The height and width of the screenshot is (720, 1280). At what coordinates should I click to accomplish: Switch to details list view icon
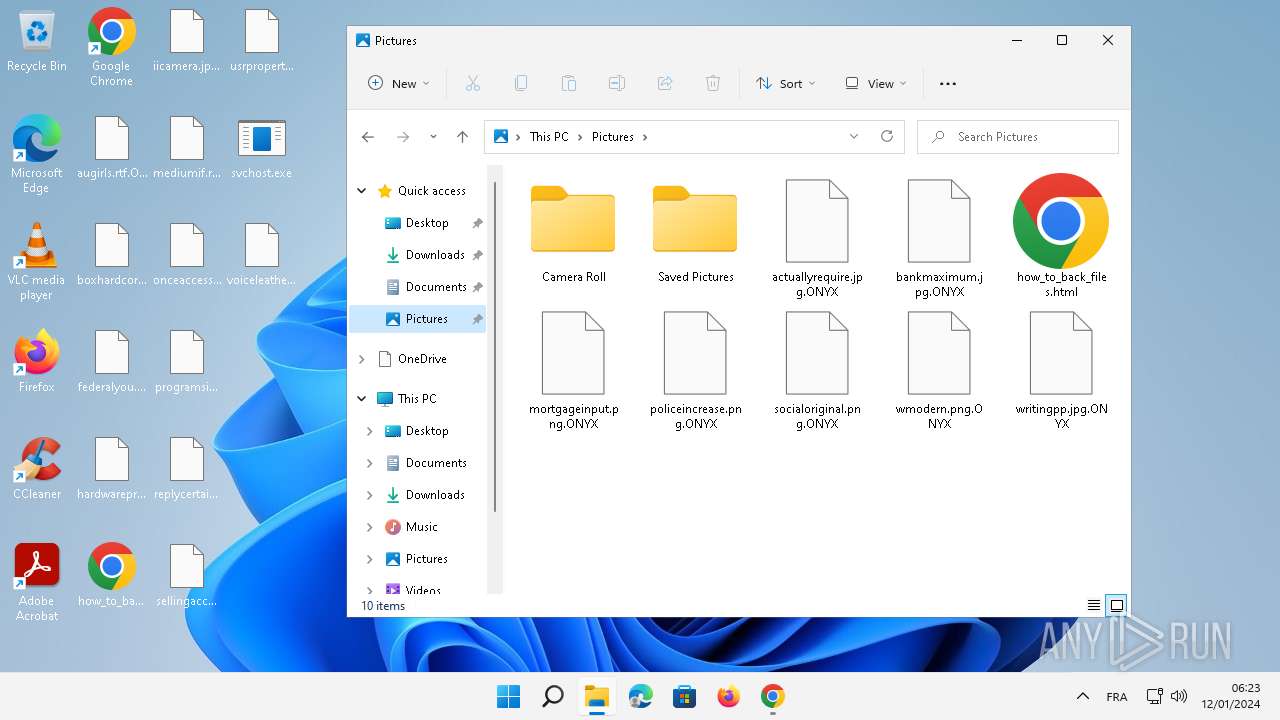click(x=1094, y=605)
